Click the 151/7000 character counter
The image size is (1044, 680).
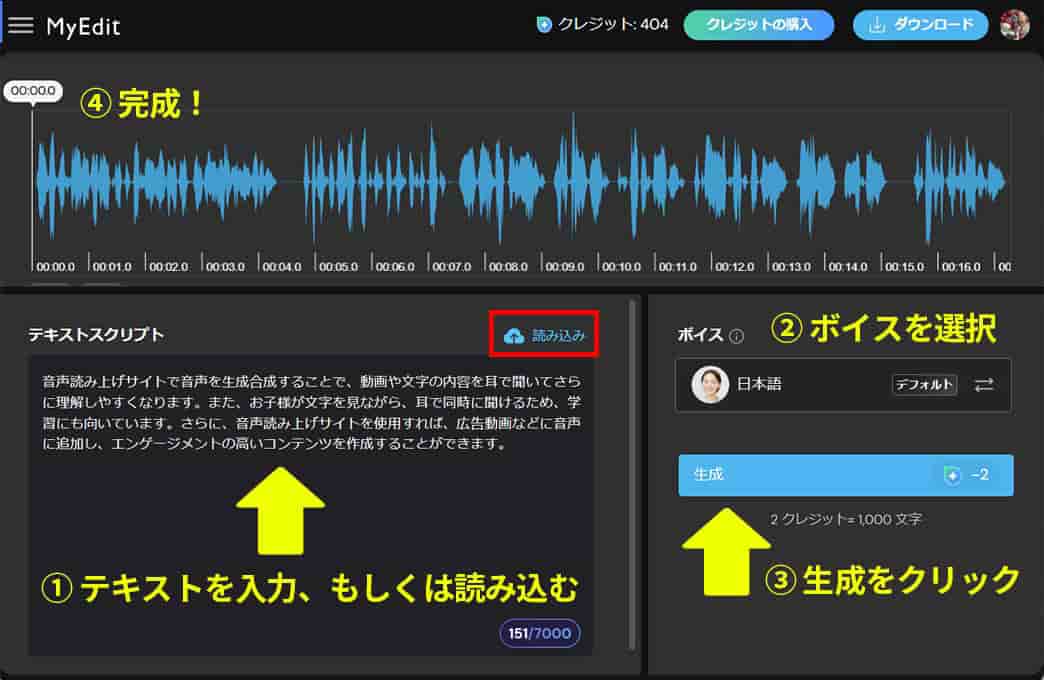coord(540,634)
